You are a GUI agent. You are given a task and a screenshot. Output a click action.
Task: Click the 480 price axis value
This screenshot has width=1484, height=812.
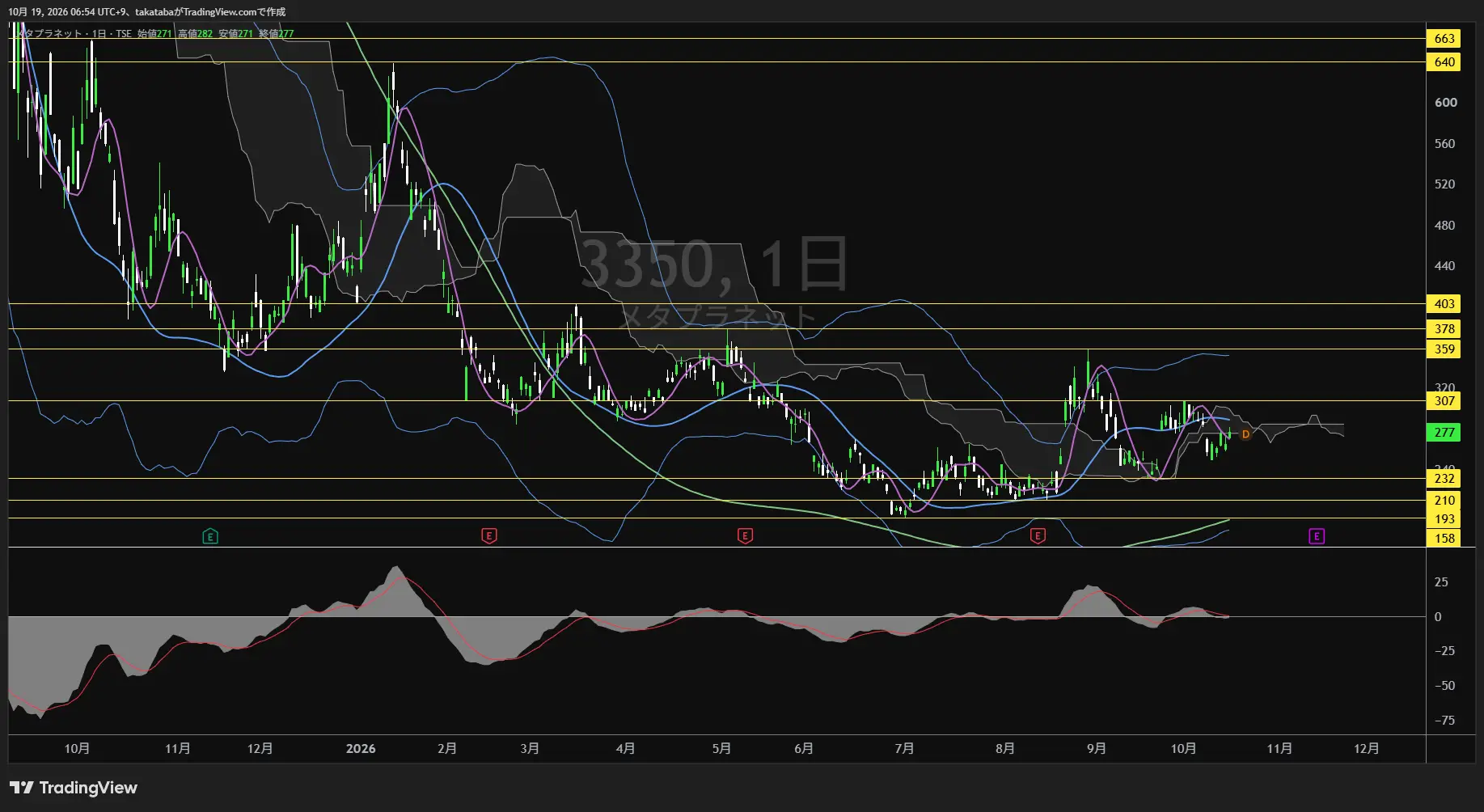pyautogui.click(x=1445, y=226)
